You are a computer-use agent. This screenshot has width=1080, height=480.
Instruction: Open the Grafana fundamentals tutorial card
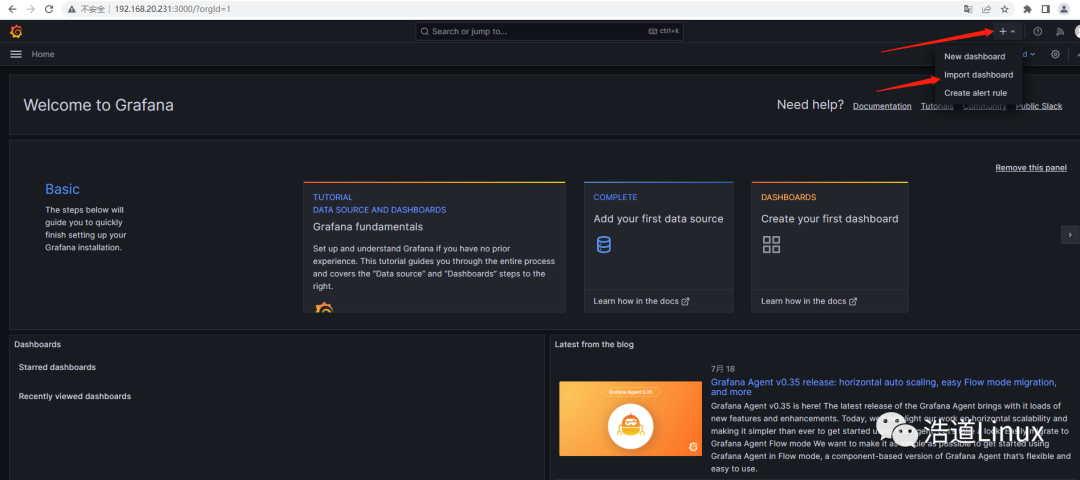coord(434,247)
